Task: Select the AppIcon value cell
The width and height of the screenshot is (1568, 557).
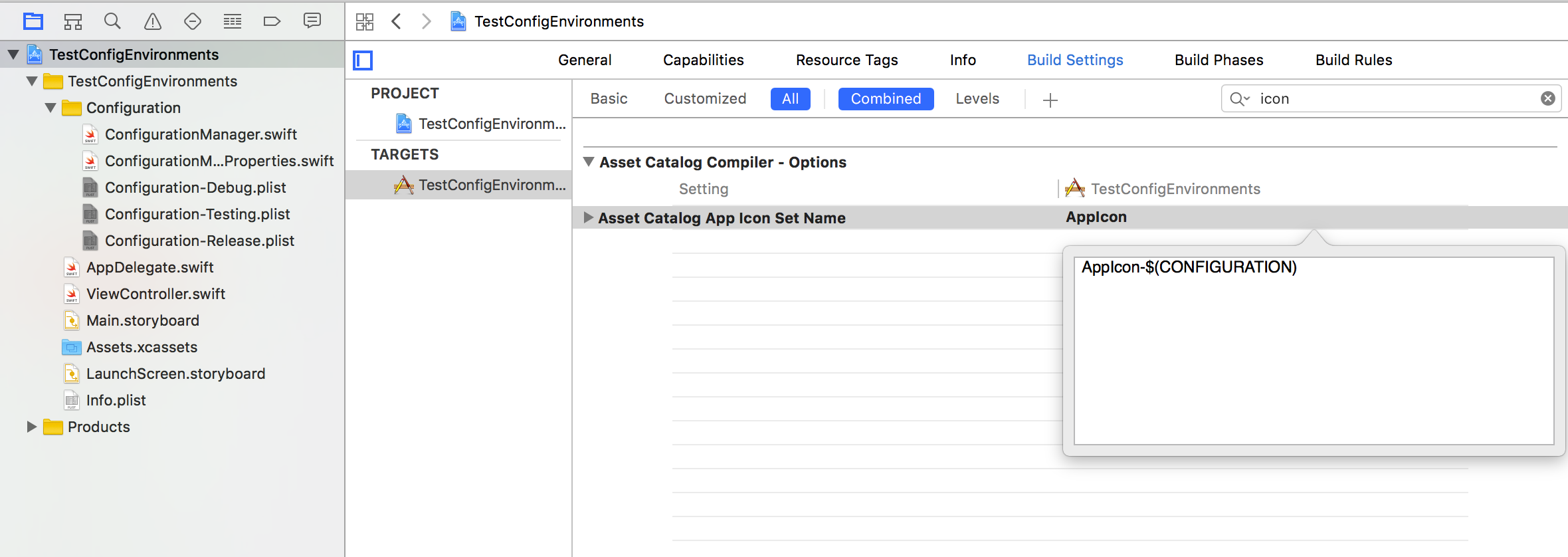Action: [x=1096, y=217]
